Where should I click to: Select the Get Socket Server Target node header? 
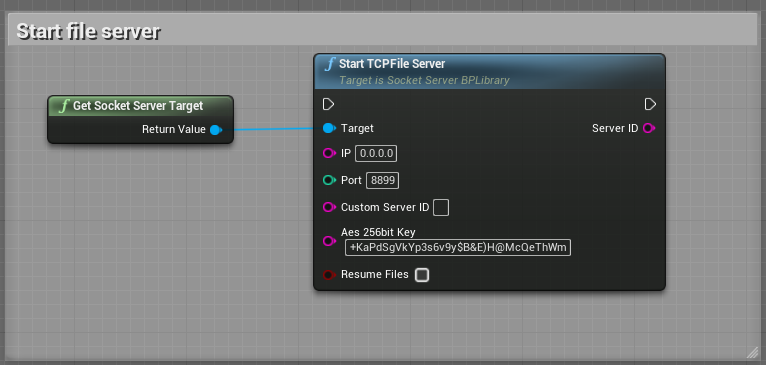(141, 106)
